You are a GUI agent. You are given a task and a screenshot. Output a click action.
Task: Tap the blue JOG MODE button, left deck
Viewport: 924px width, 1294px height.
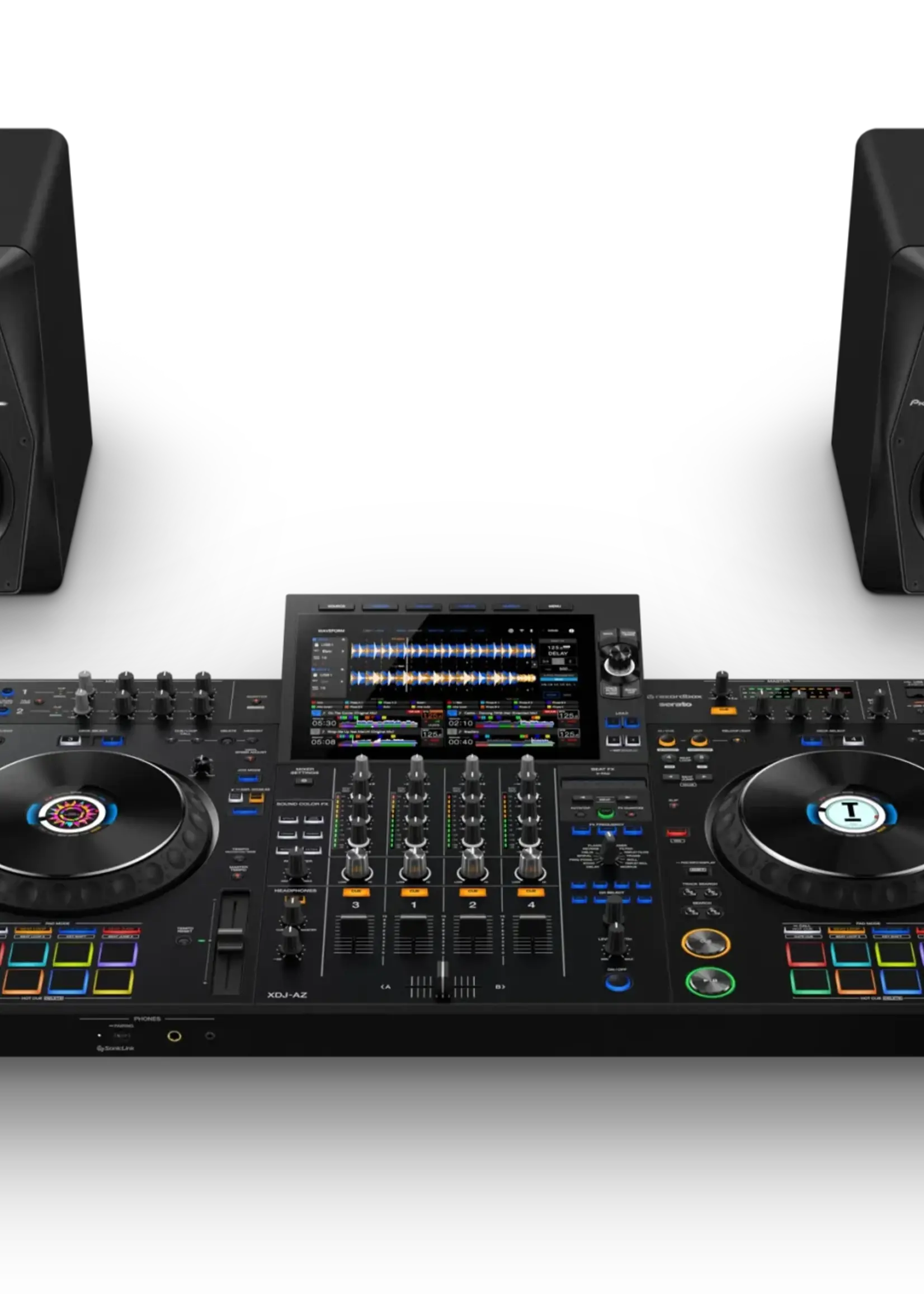[x=249, y=778]
